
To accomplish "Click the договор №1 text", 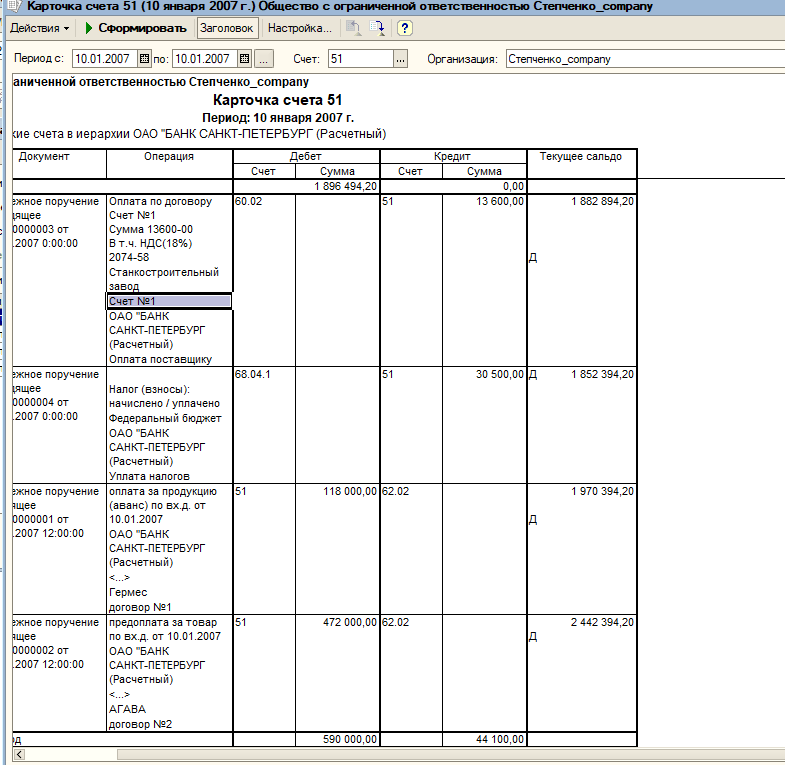I will (x=140, y=608).
